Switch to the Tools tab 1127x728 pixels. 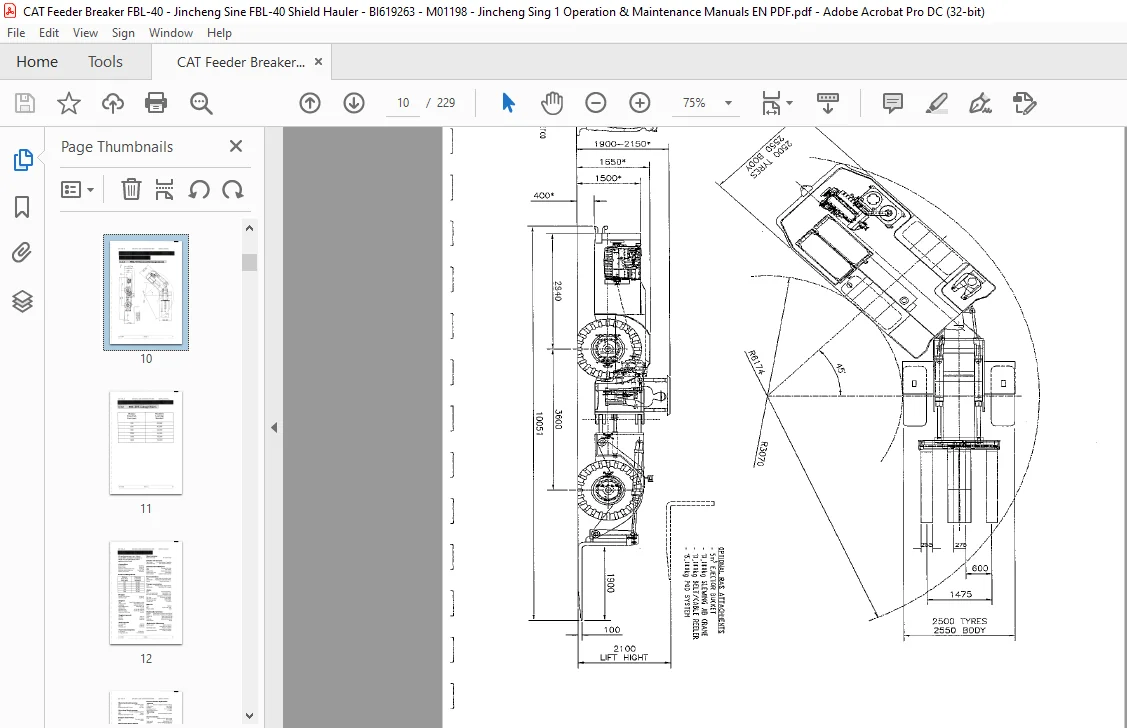(105, 62)
